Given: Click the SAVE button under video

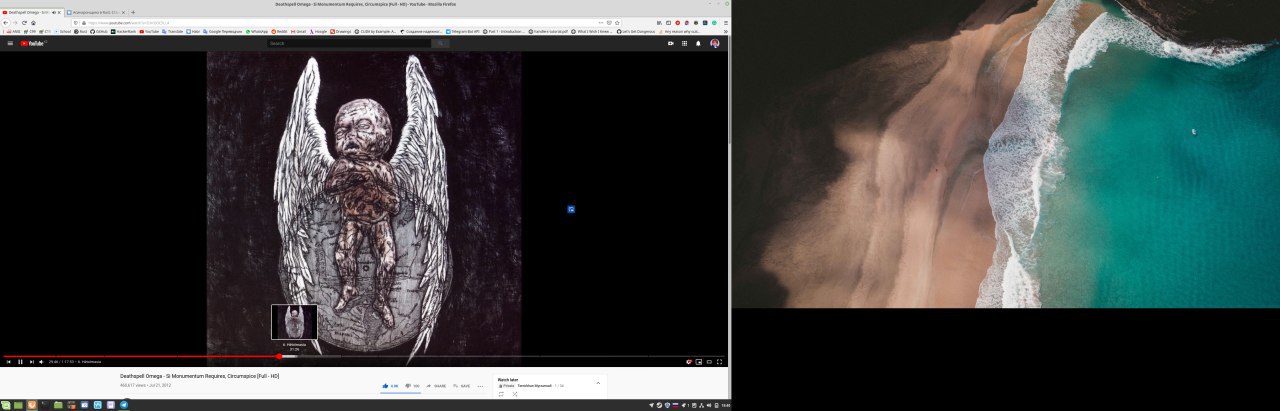Looking at the screenshot, I should coord(461,386).
